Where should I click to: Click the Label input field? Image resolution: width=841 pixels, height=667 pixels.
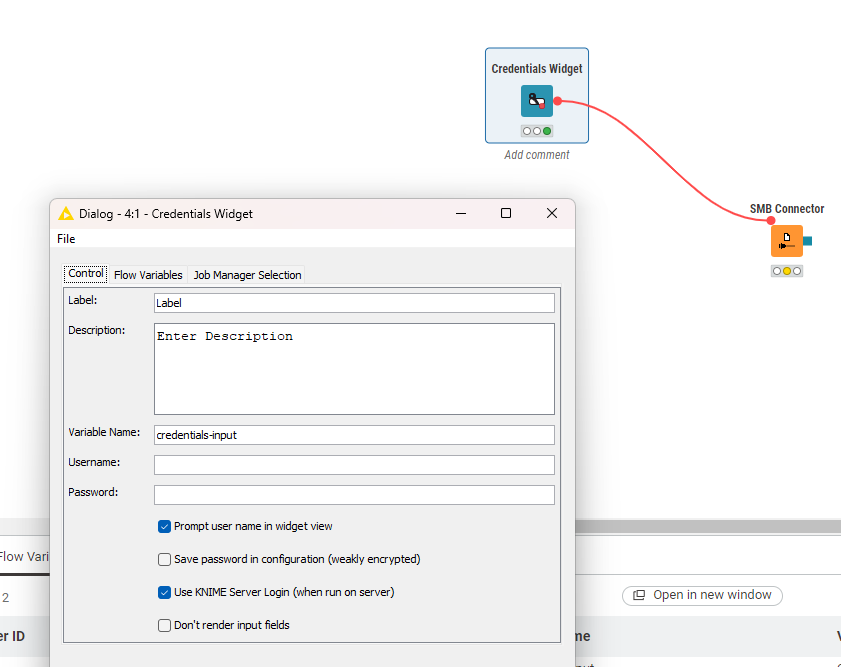pyautogui.click(x=354, y=303)
